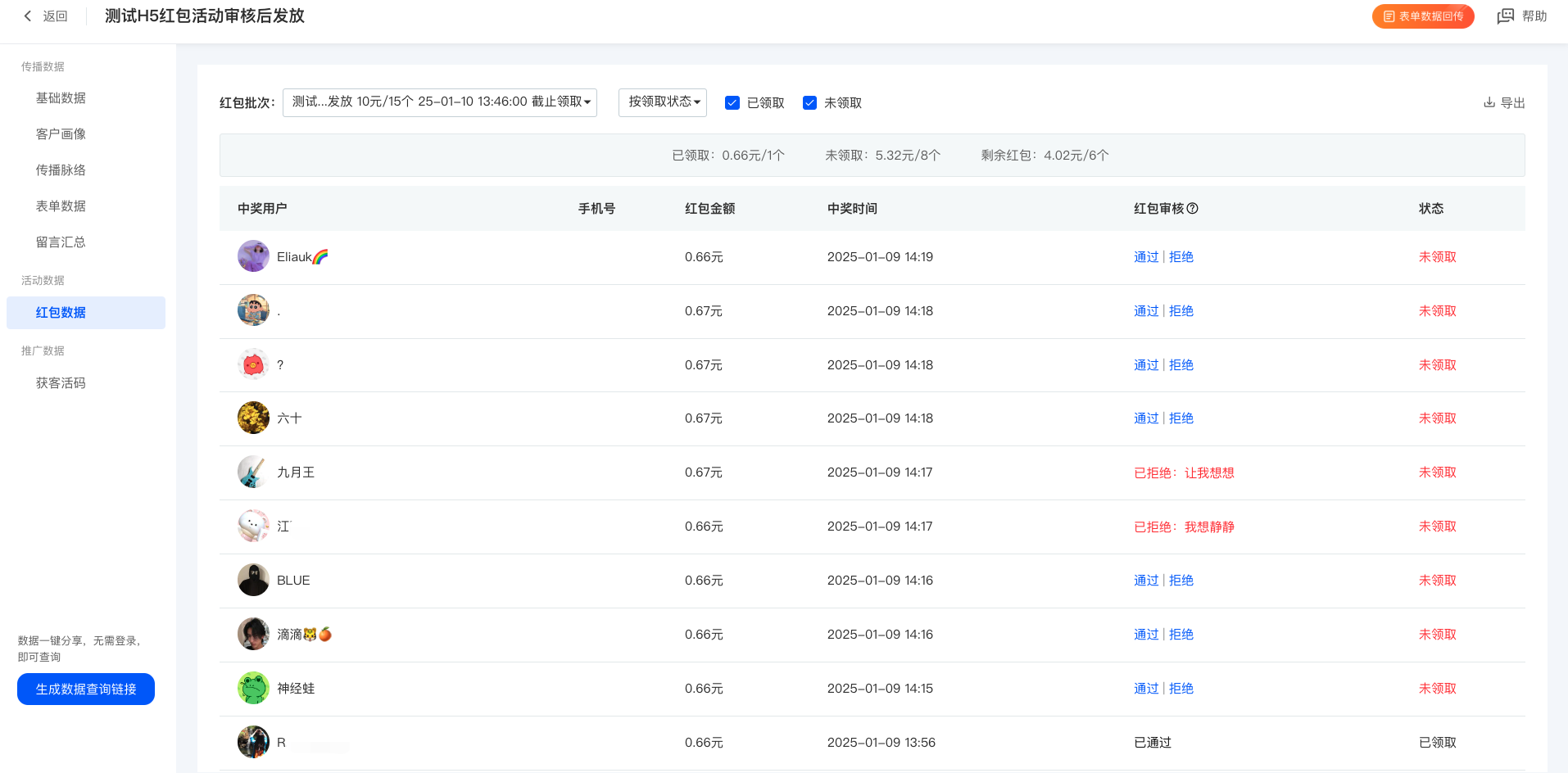Open the help chat icon
The height and width of the screenshot is (773, 1568).
click(1506, 16)
